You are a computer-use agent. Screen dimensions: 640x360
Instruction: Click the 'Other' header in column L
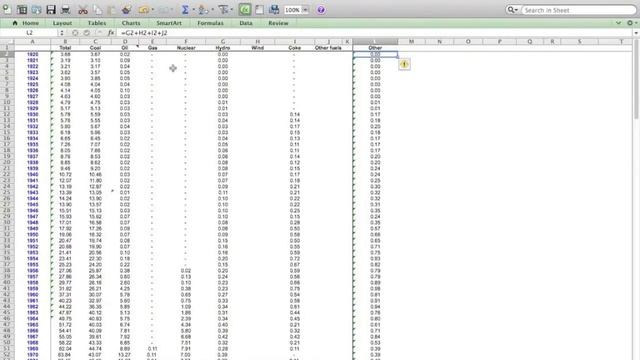[375, 48]
